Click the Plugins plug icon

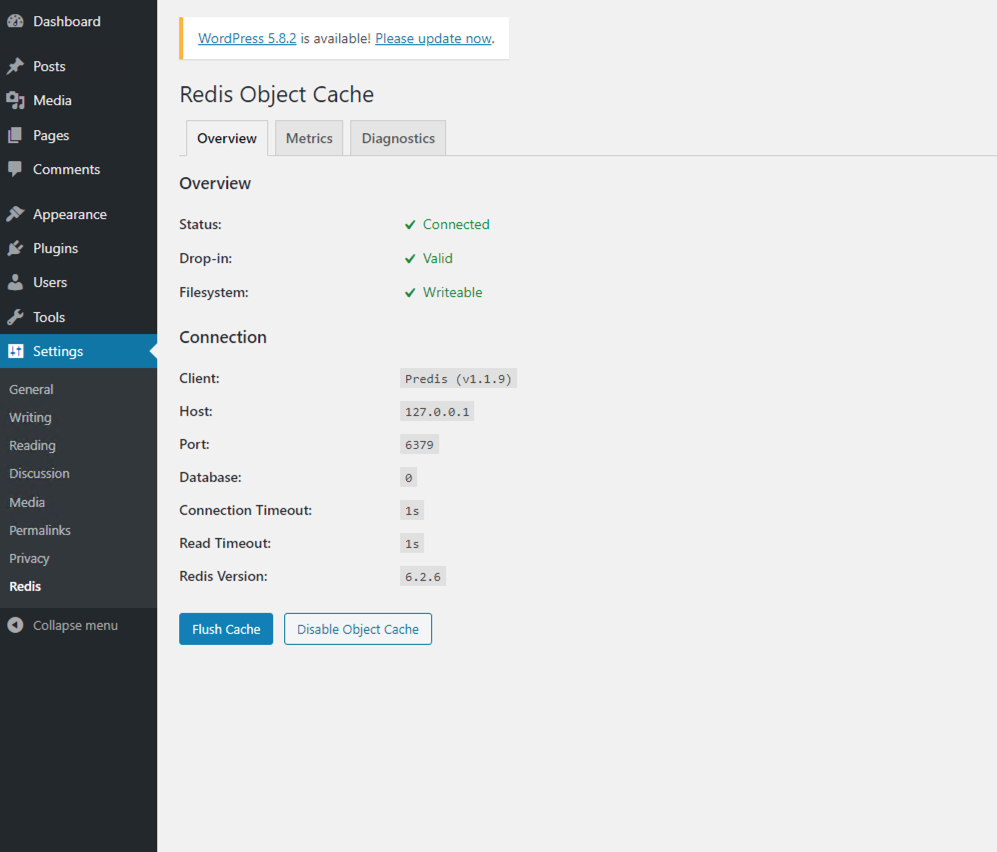coord(15,248)
